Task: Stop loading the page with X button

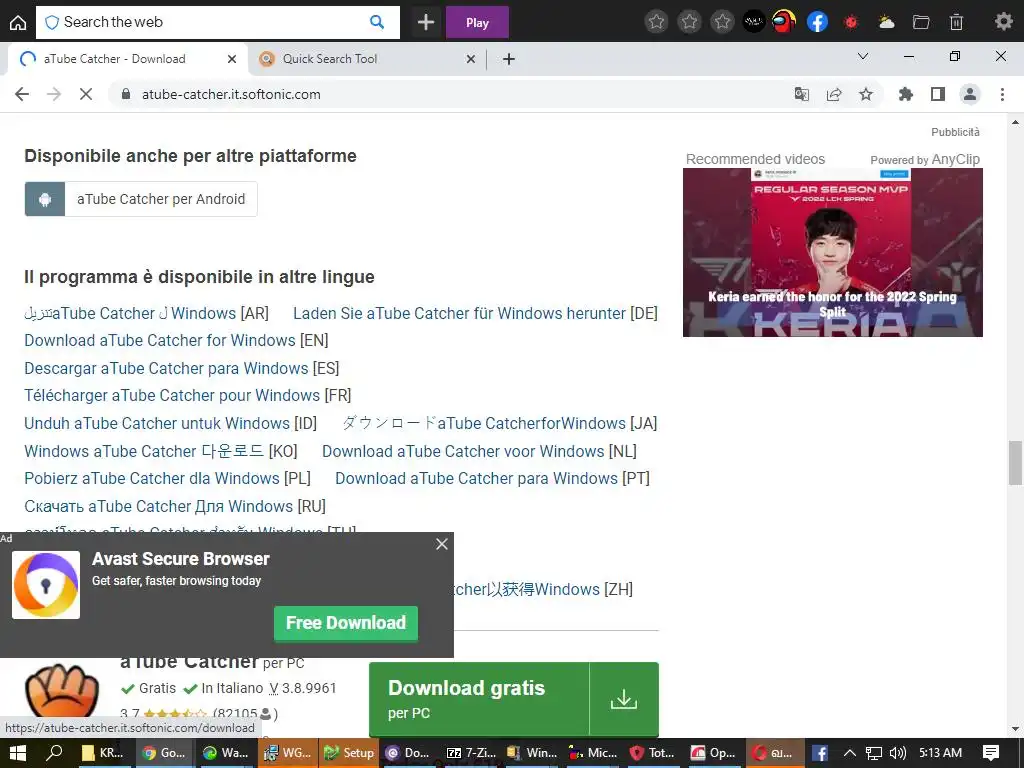Action: 86,94
